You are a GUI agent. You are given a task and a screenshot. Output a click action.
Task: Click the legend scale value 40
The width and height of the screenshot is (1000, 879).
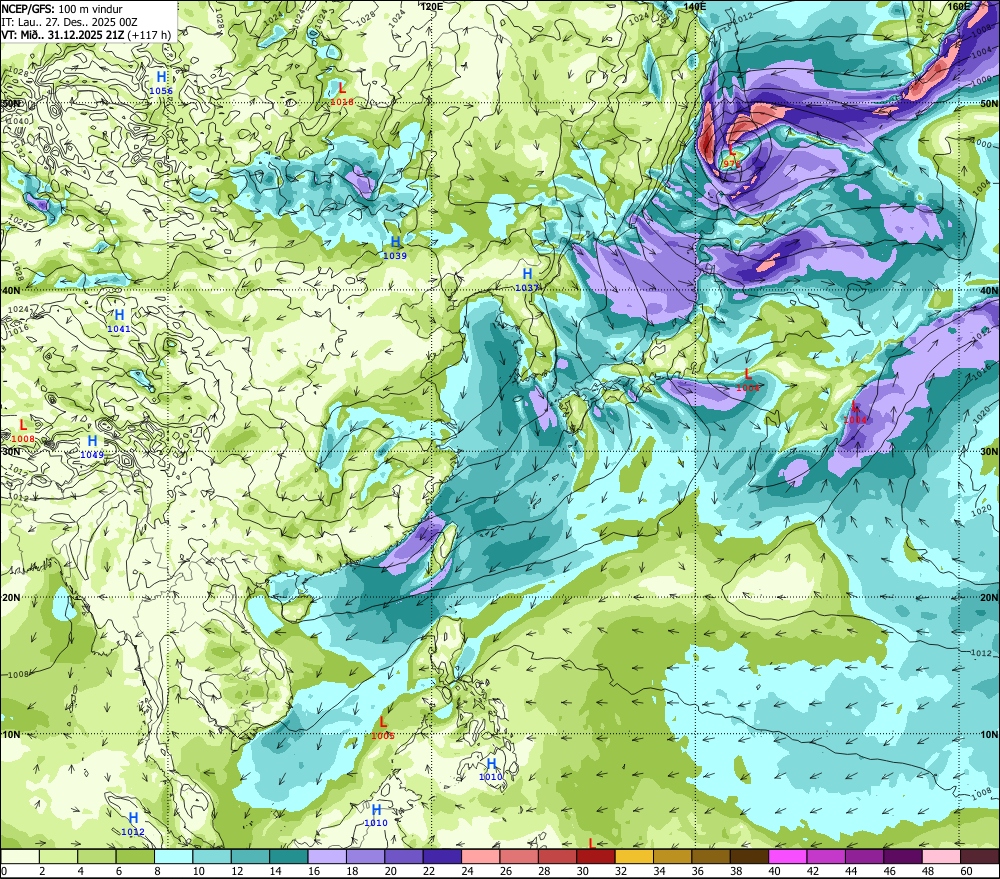[x=774, y=871]
